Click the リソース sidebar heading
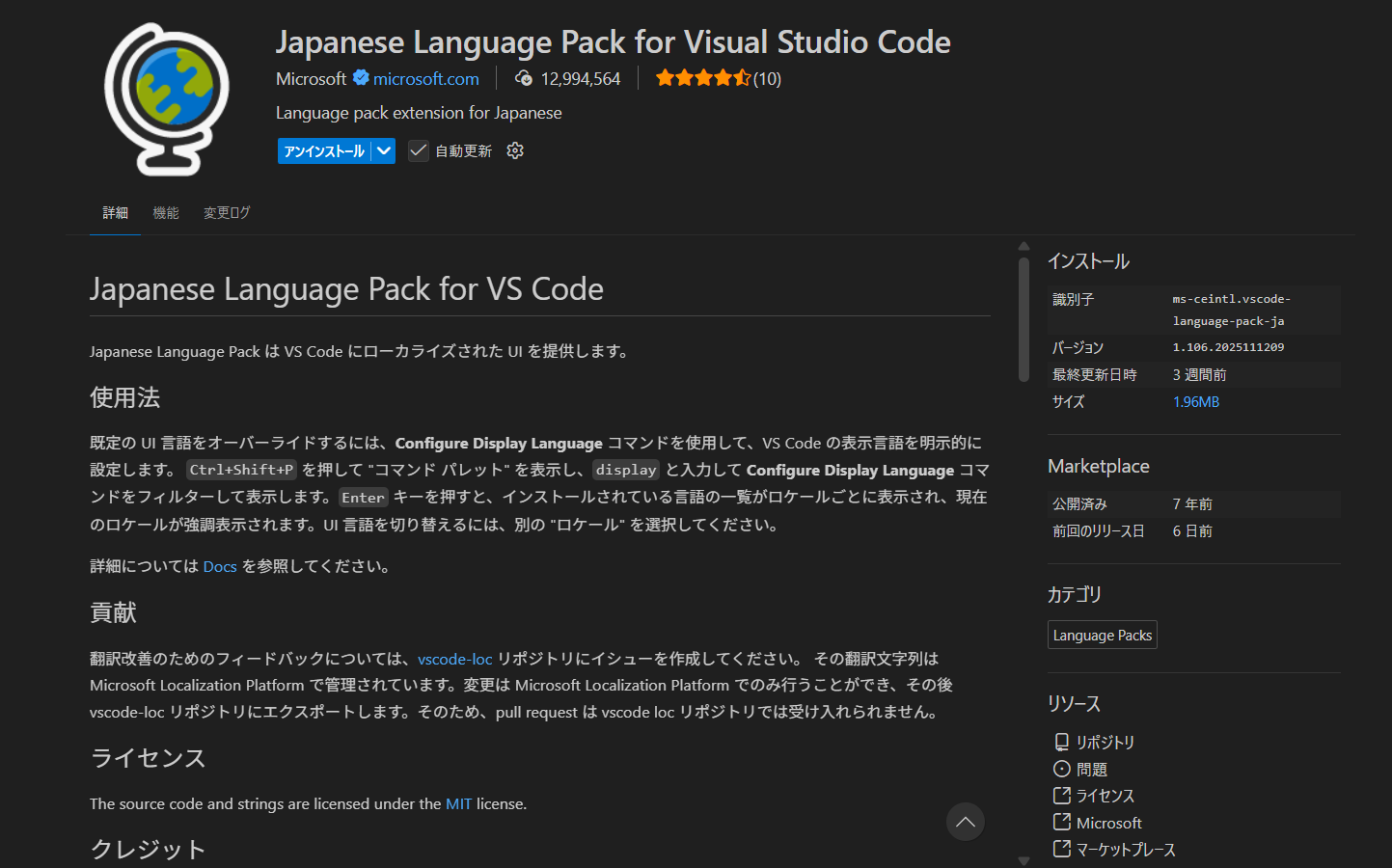The height and width of the screenshot is (868, 1392). [1074, 703]
